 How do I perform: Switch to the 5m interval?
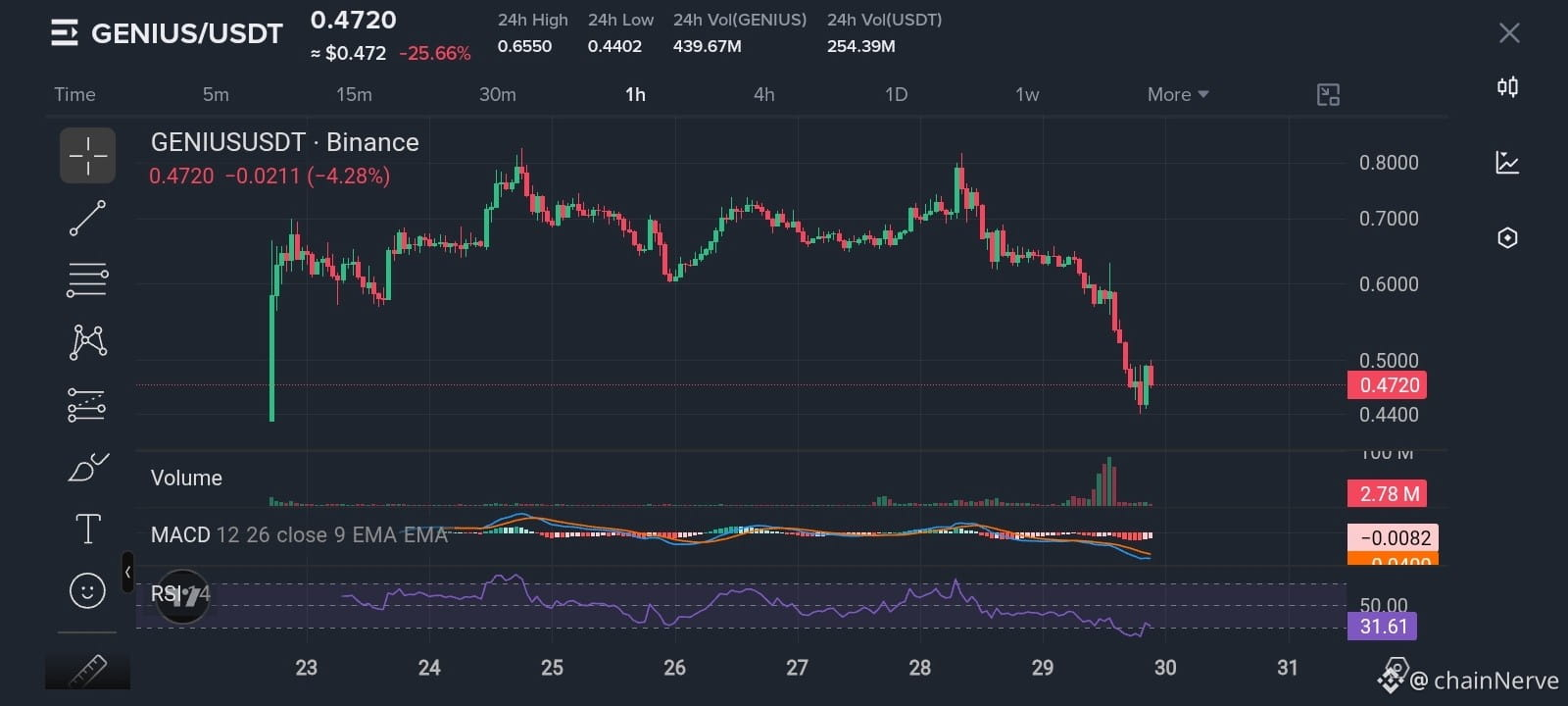tap(216, 94)
